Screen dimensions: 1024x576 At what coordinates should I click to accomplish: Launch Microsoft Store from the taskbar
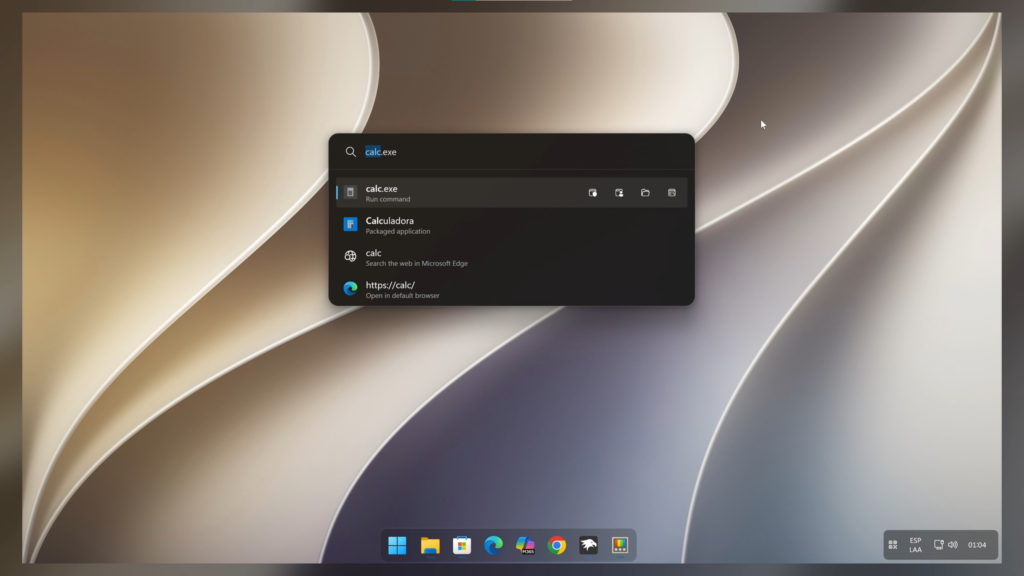462,545
